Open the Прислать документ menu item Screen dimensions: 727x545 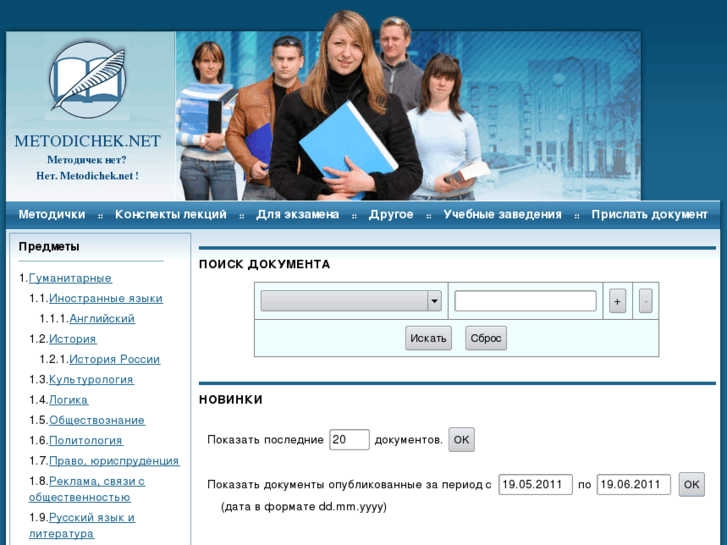(x=650, y=214)
